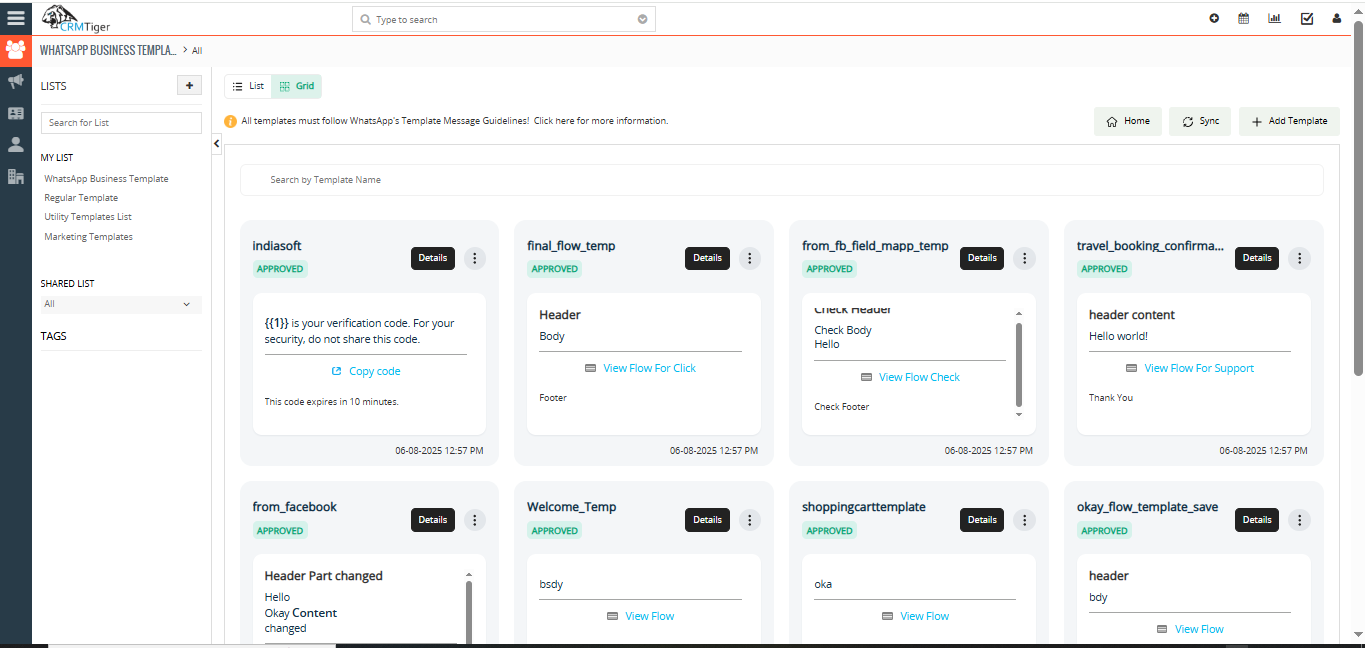Click the main page vertical scrollbar
Screen dimensions: 1365x648
(1358, 200)
